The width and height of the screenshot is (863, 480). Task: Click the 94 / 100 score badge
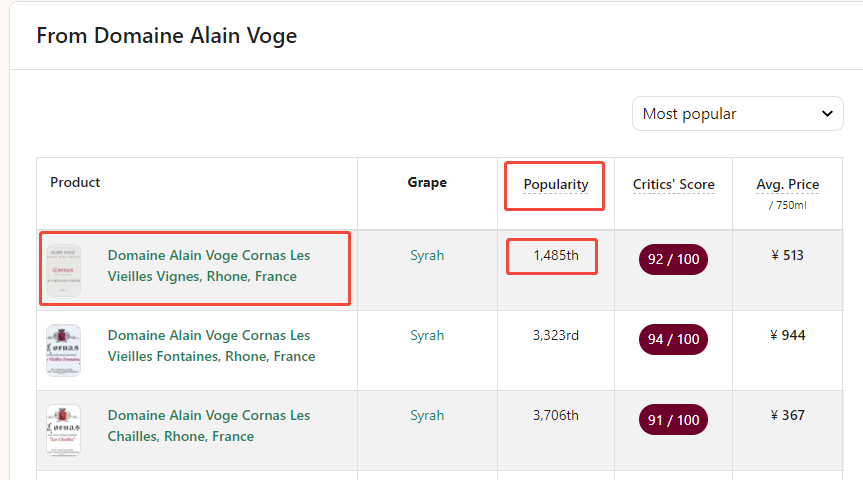(x=673, y=339)
